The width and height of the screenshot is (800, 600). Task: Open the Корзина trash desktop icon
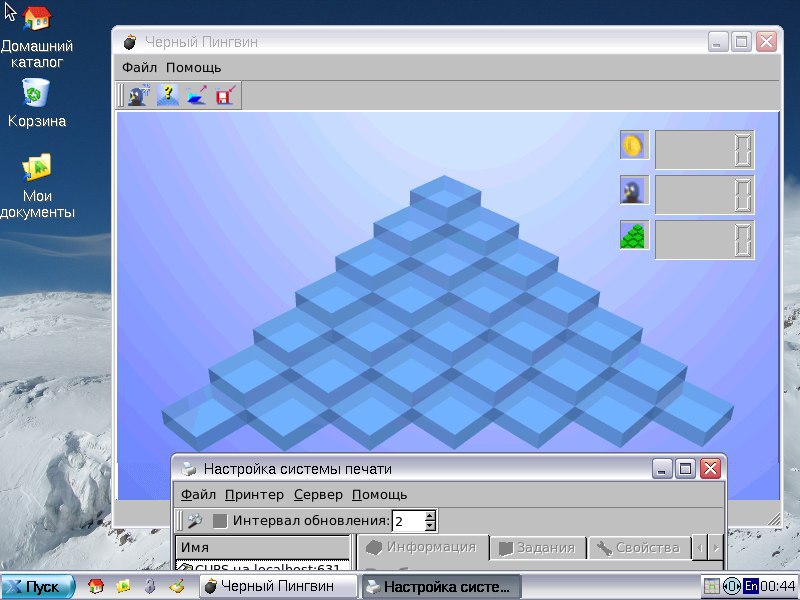[37, 102]
